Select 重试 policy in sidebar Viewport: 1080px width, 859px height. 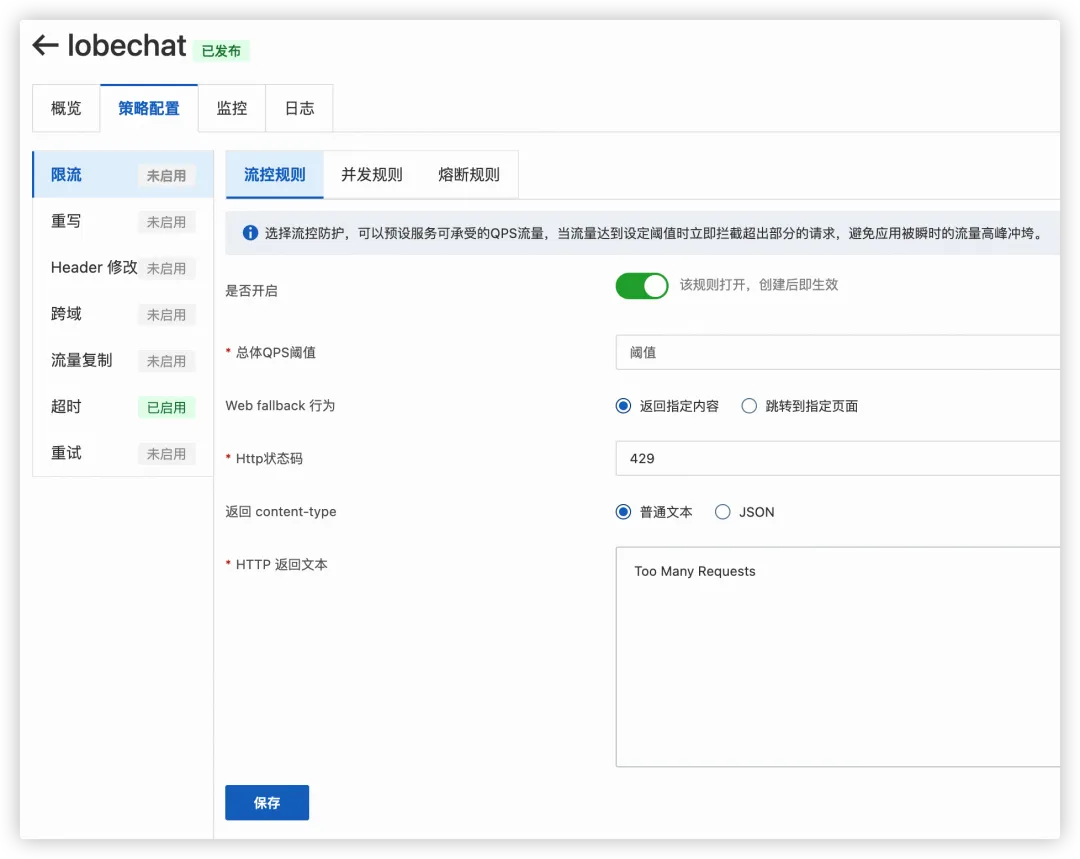123,453
